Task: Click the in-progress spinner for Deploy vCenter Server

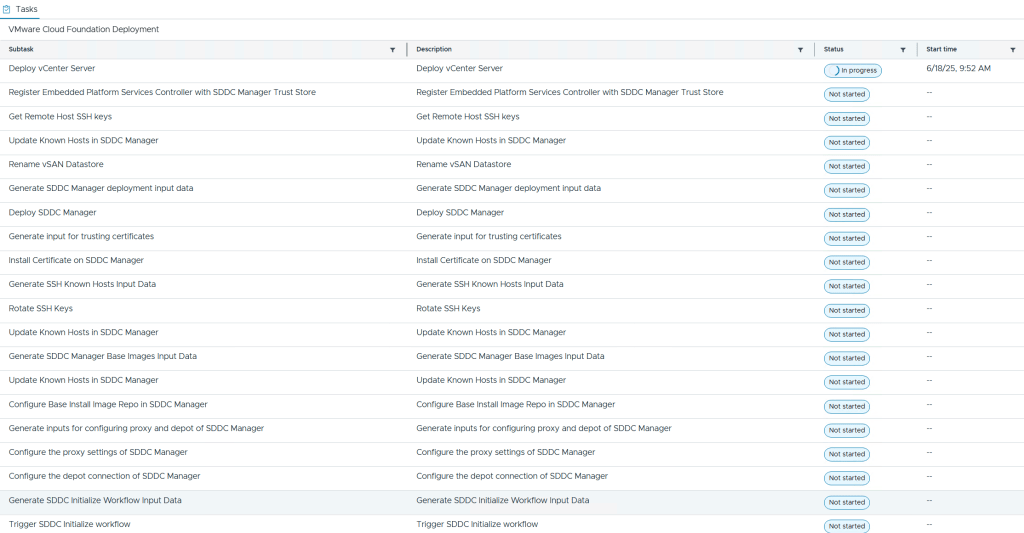Action: coord(834,71)
